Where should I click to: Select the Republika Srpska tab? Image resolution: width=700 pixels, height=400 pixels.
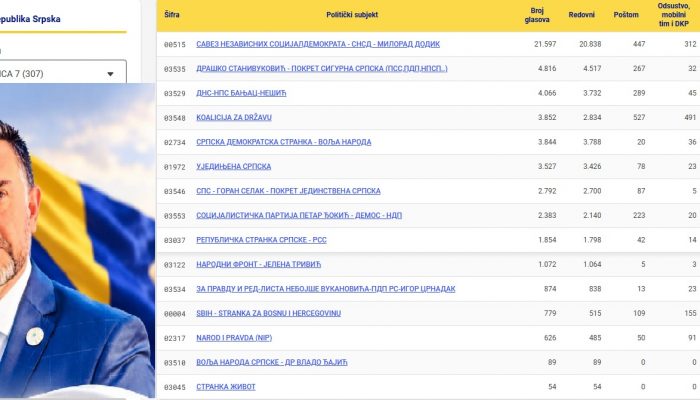point(30,19)
